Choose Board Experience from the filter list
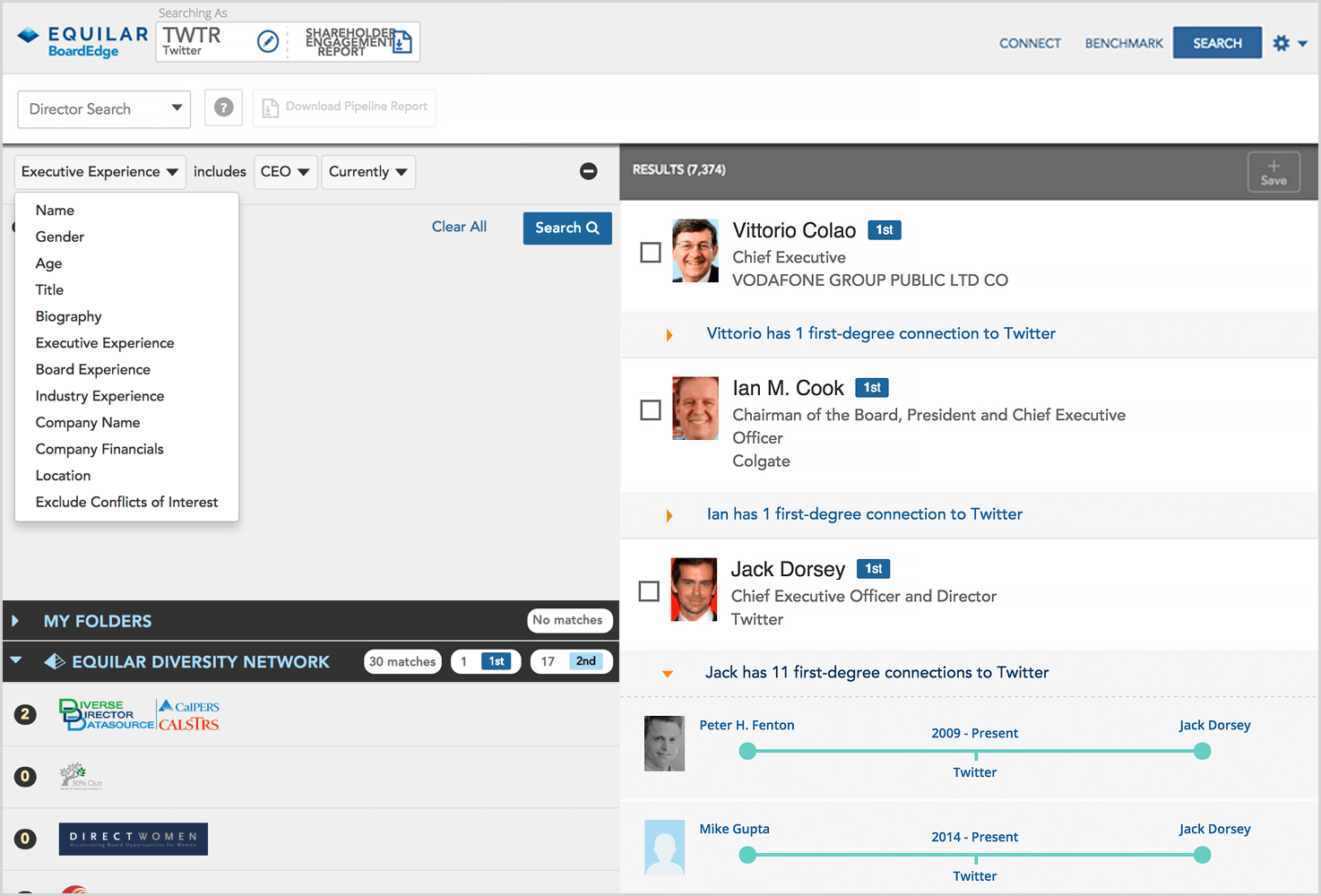 [93, 369]
